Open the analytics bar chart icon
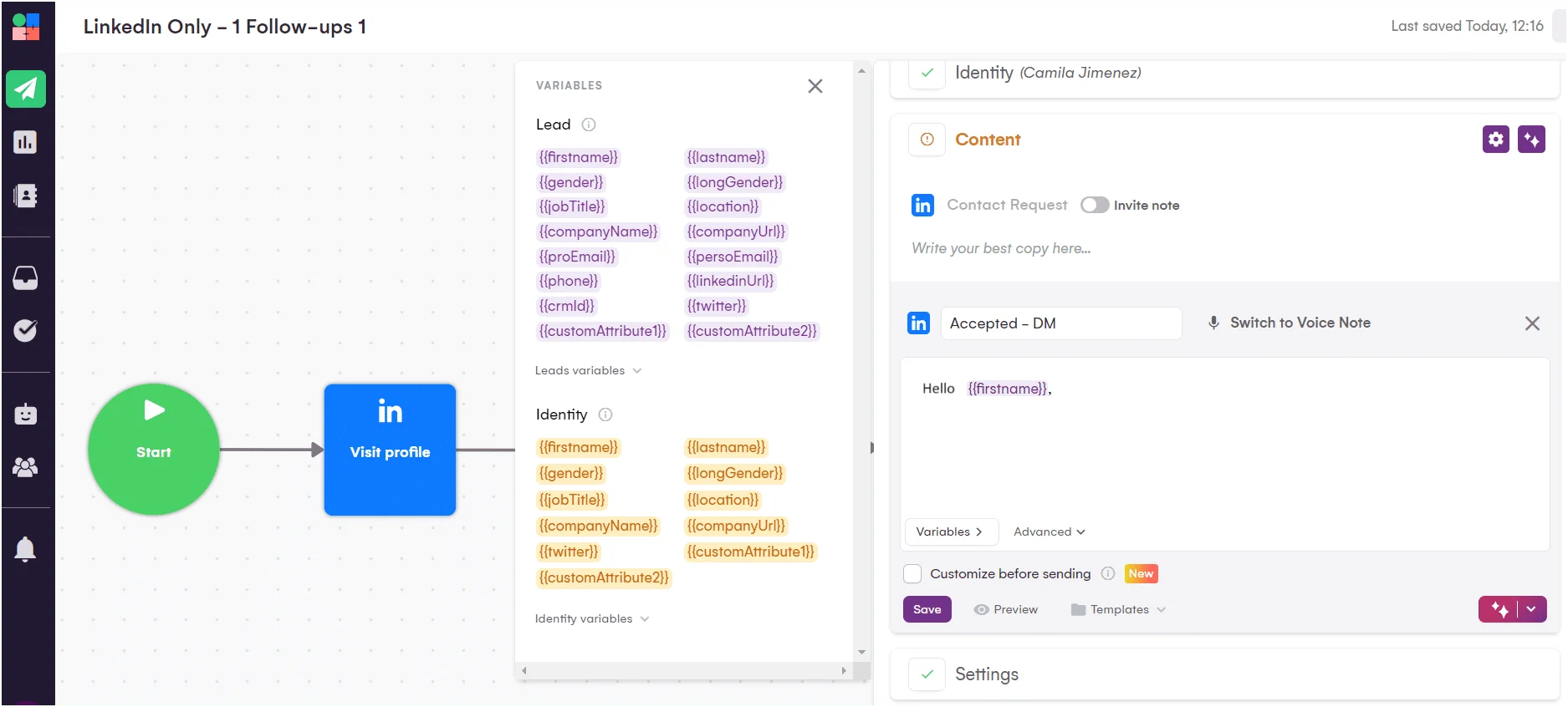1568x707 pixels. point(25,142)
